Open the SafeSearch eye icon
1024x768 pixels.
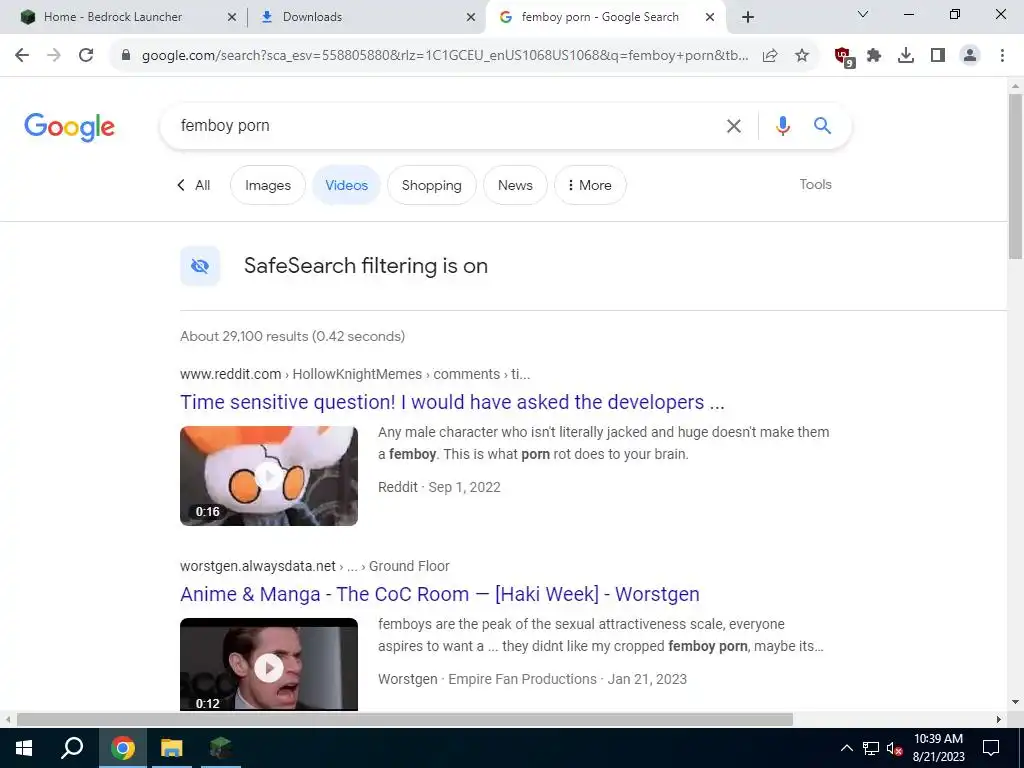(200, 266)
